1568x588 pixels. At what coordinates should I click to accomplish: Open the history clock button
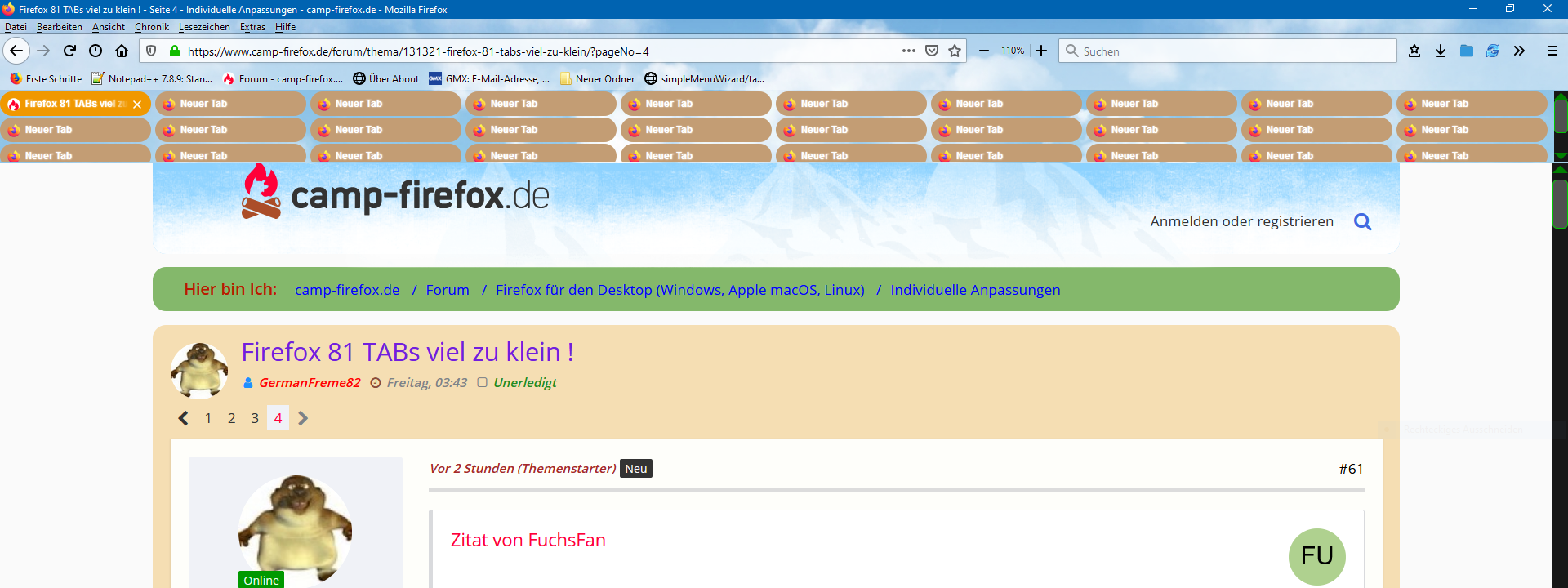tap(96, 51)
